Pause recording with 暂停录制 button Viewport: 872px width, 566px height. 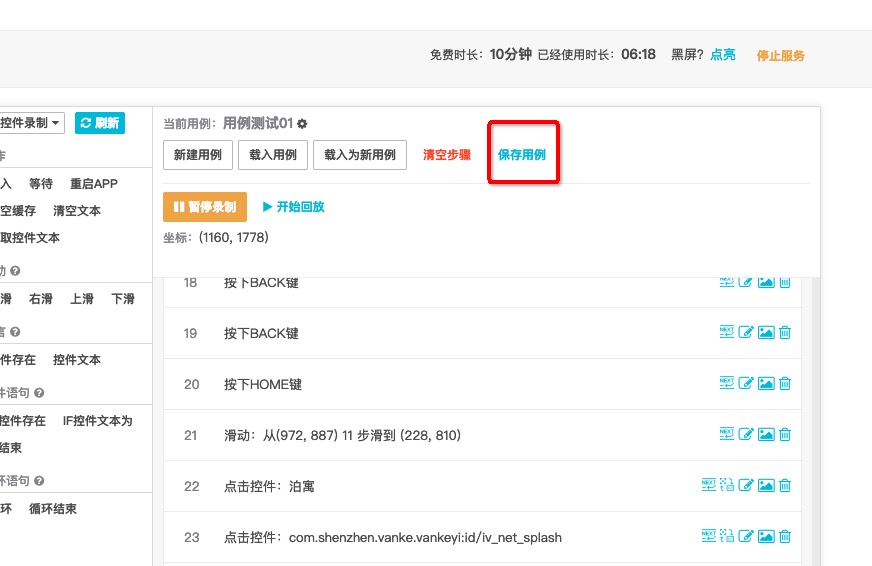pyautogui.click(x=205, y=207)
